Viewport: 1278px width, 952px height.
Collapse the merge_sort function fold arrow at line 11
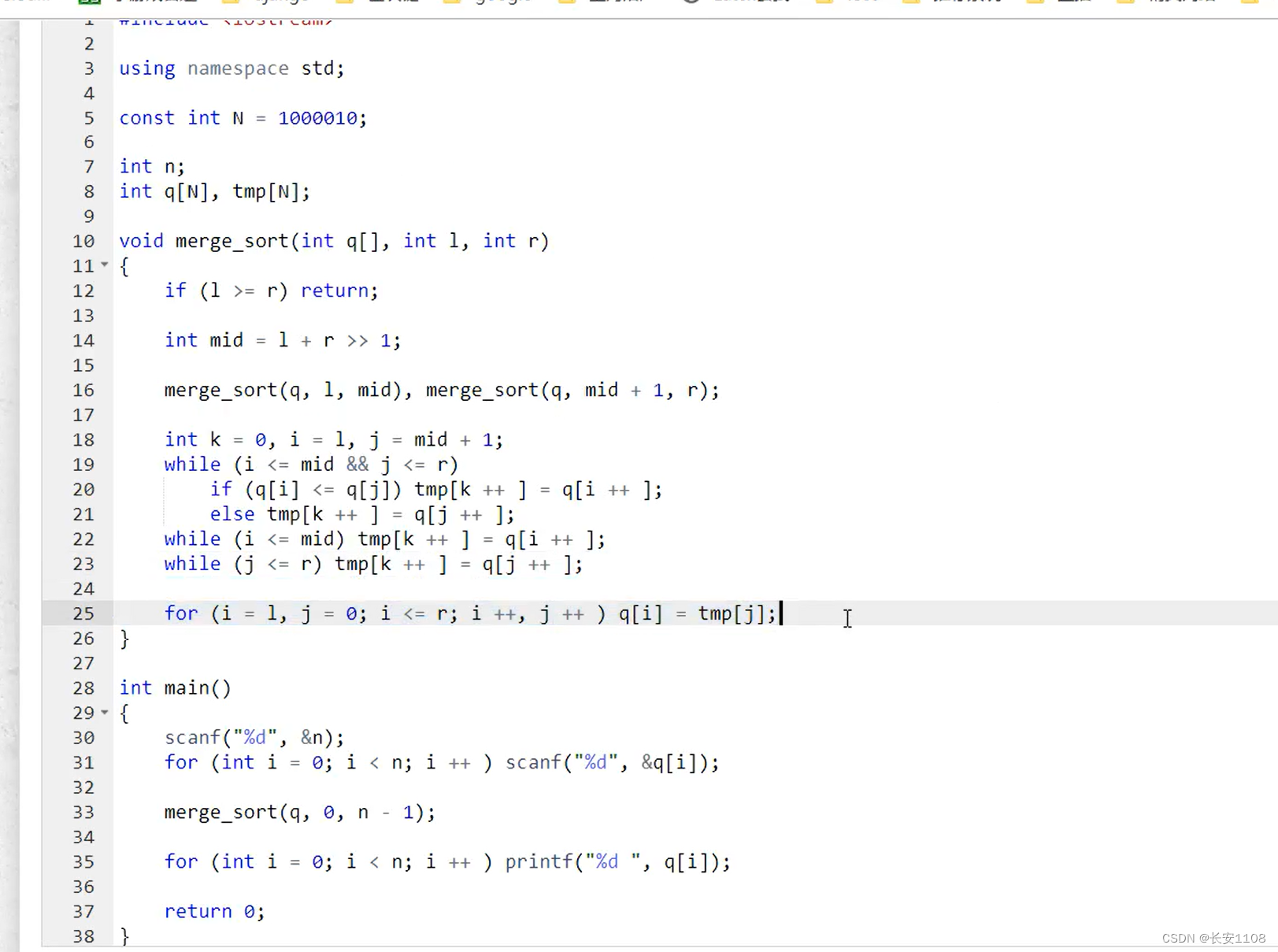(x=105, y=265)
